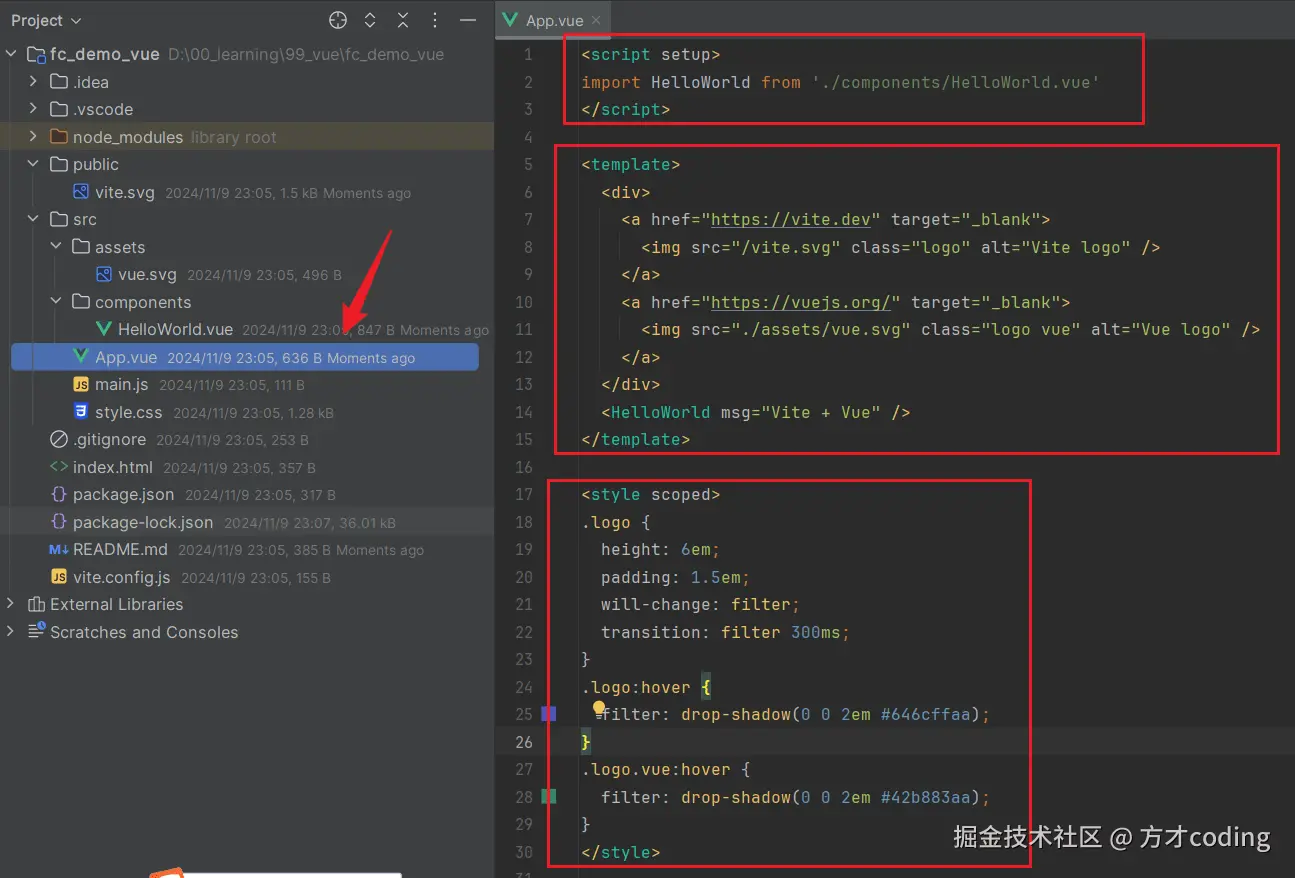This screenshot has width=1295, height=878.
Task: Click line number 17 in the gutter
Action: pos(524,494)
